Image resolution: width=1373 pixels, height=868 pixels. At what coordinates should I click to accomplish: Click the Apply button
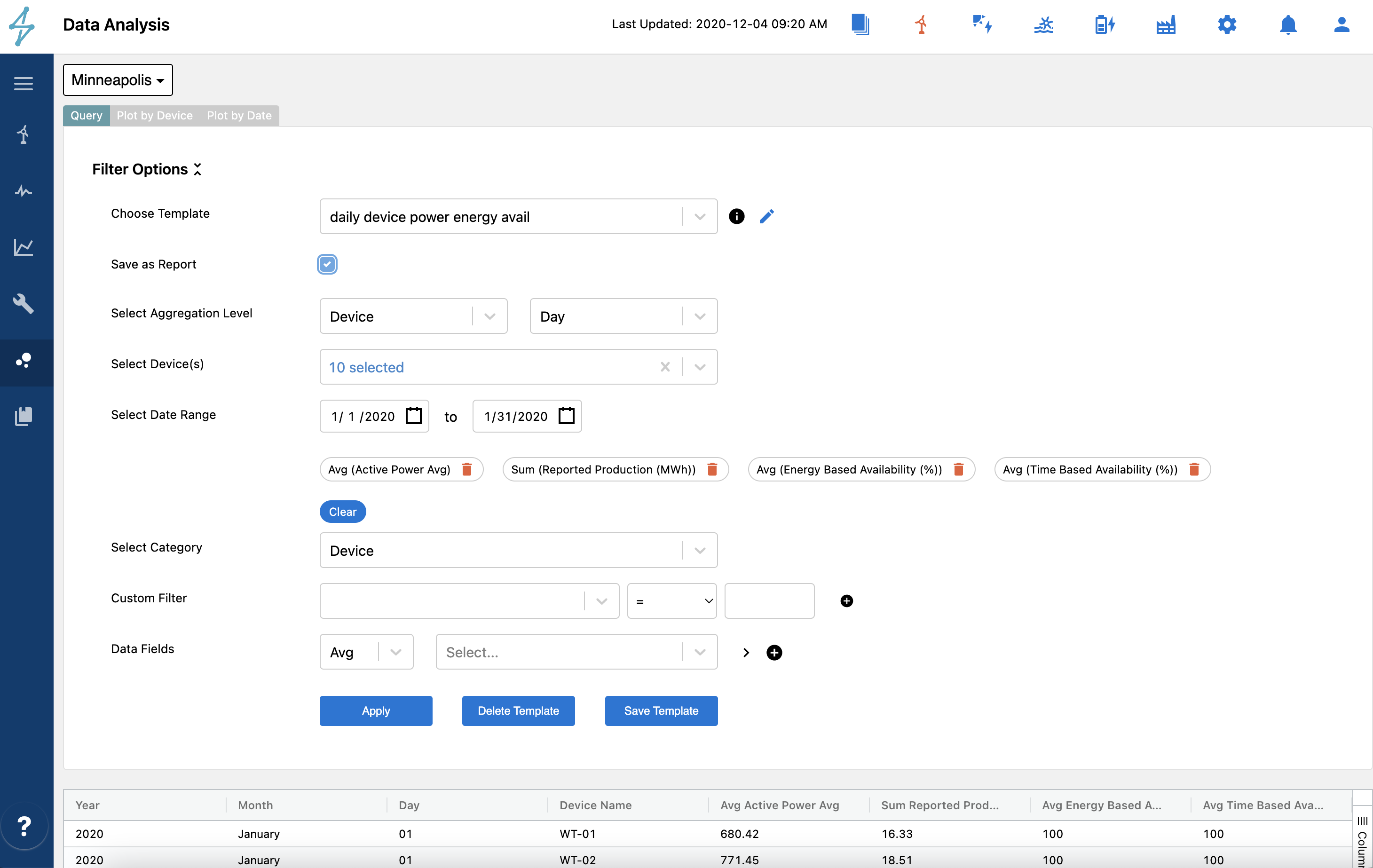click(376, 710)
